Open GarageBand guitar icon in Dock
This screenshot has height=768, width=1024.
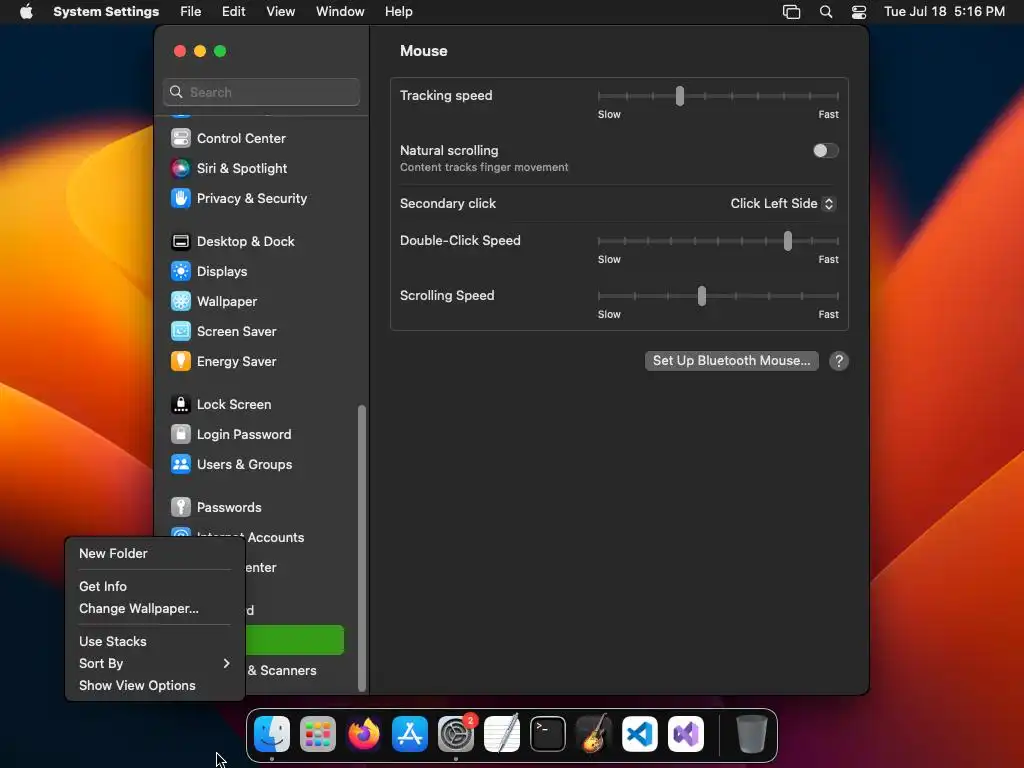point(594,734)
